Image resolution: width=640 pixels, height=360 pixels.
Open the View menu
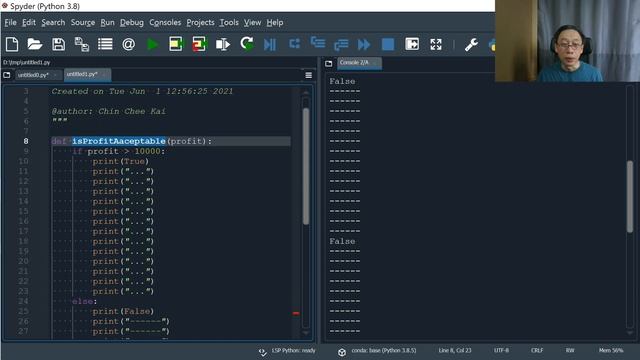tap(252, 22)
